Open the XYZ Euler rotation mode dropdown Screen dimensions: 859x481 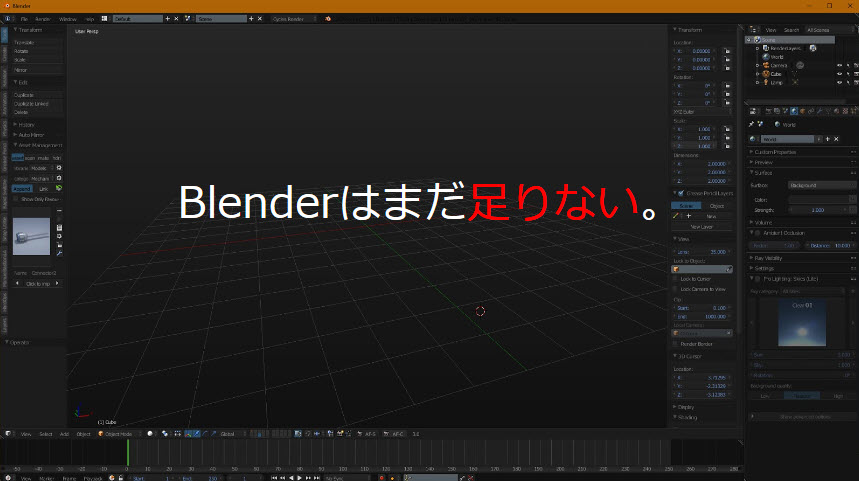702,112
